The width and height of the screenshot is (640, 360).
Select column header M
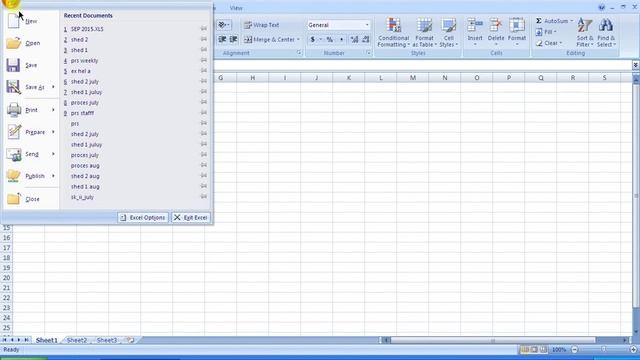pos(413,78)
